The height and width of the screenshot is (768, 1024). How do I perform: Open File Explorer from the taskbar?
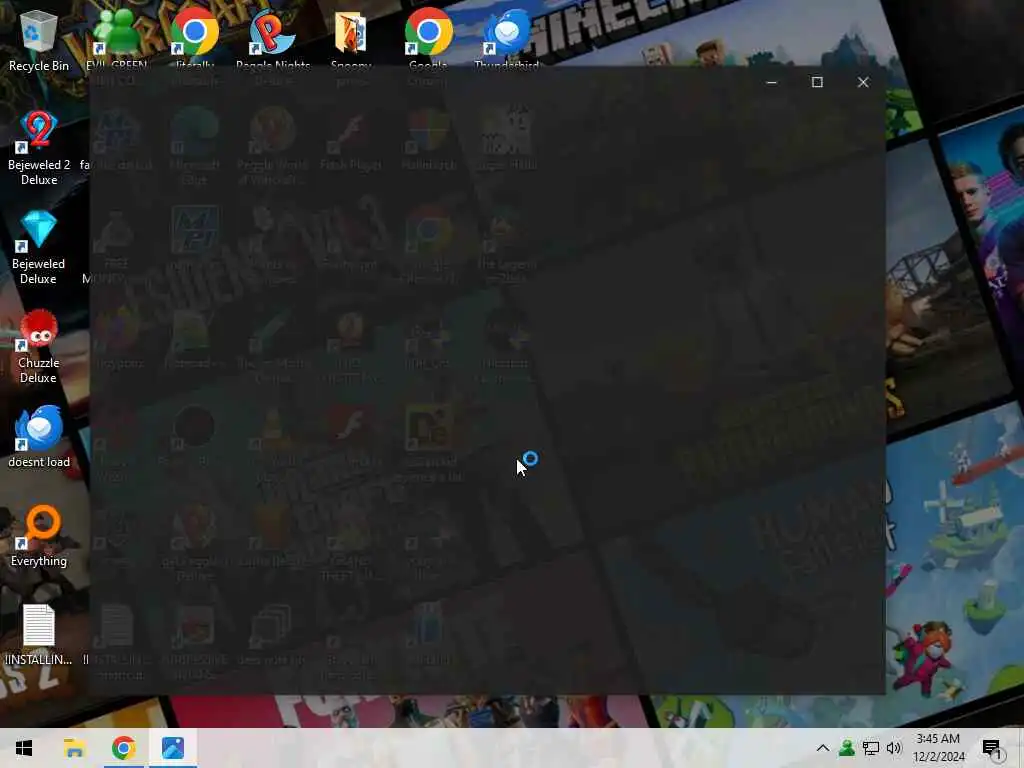(x=74, y=748)
